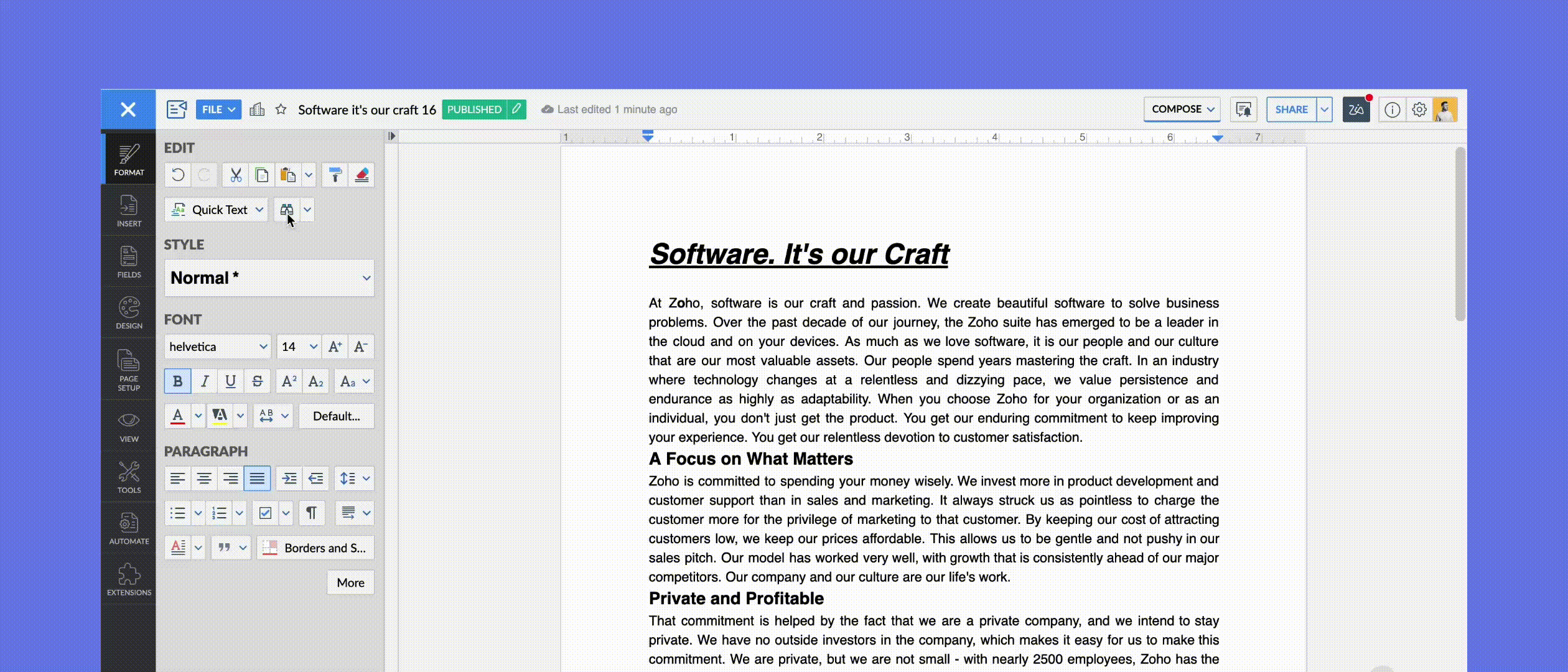
Task: Click the decrease indent icon
Action: click(316, 478)
